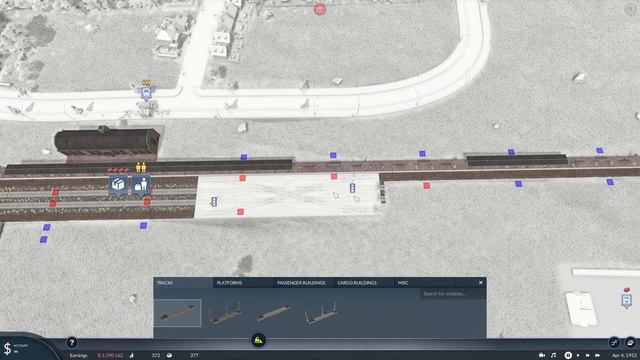
Task: Click the icon beside the 377 value
Action: (169, 355)
